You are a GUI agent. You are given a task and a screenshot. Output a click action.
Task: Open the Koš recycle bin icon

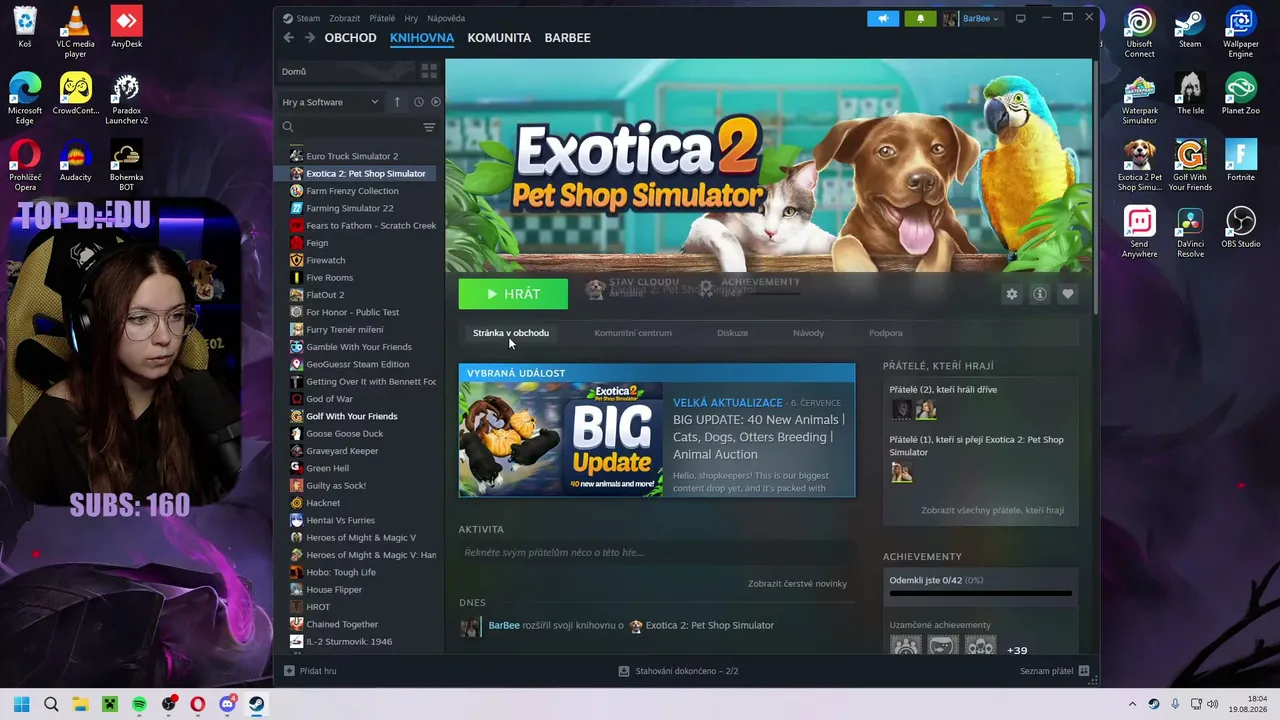(25, 27)
